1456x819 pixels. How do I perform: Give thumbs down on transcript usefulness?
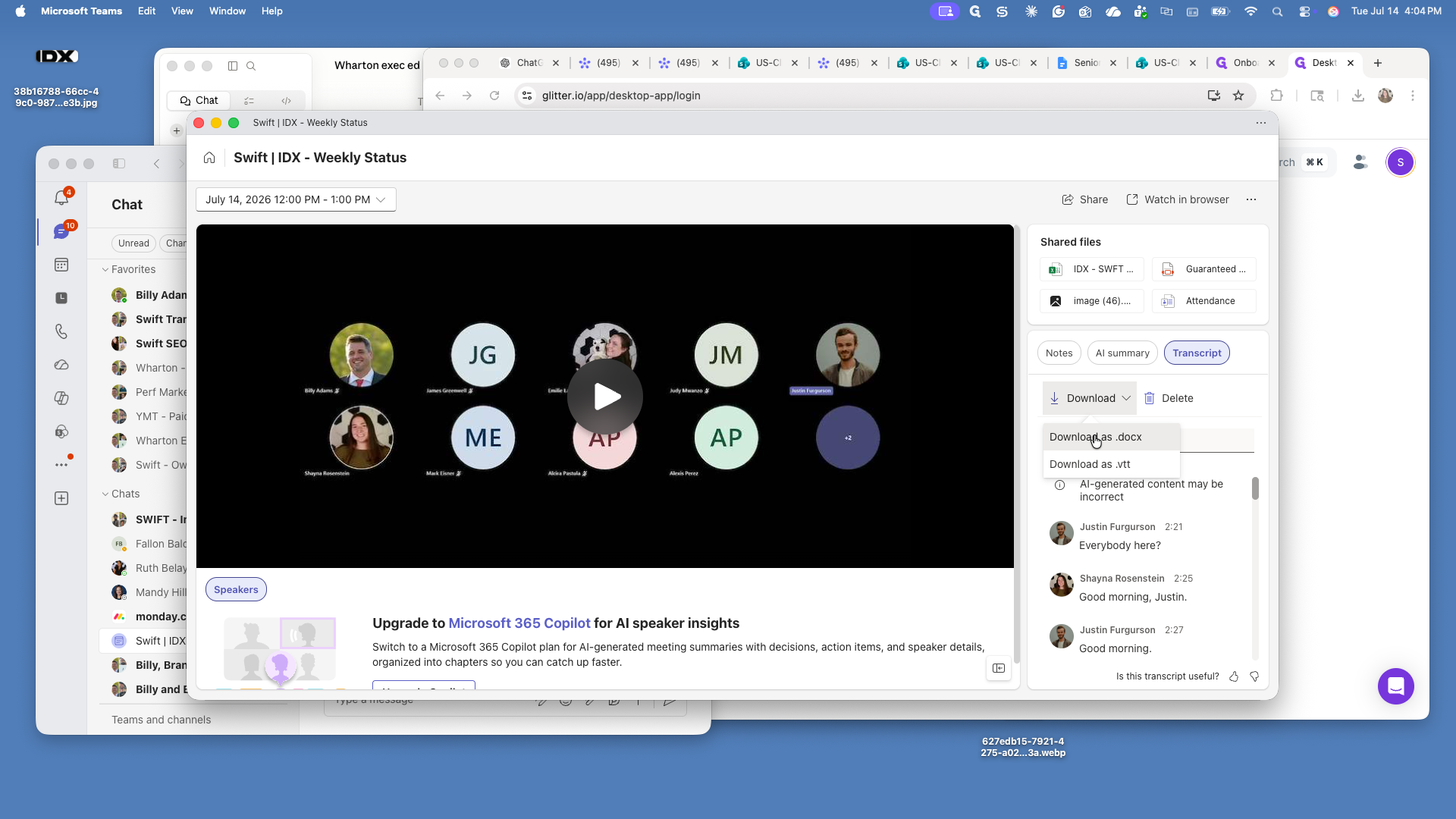pyautogui.click(x=1254, y=676)
